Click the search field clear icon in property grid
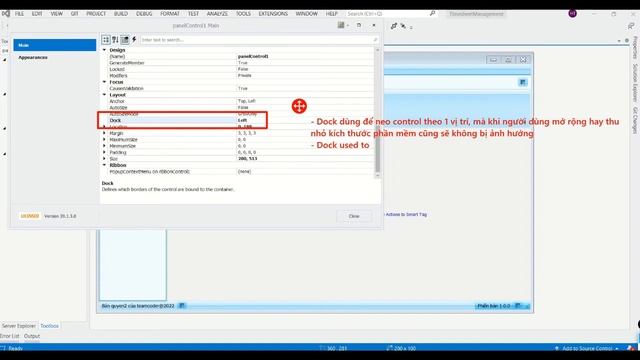The image size is (640, 360). tap(375, 40)
